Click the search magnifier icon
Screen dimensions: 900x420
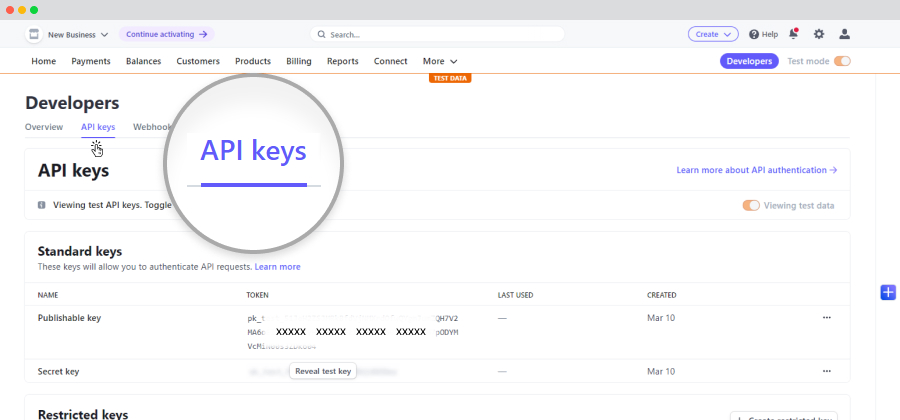[x=321, y=34]
